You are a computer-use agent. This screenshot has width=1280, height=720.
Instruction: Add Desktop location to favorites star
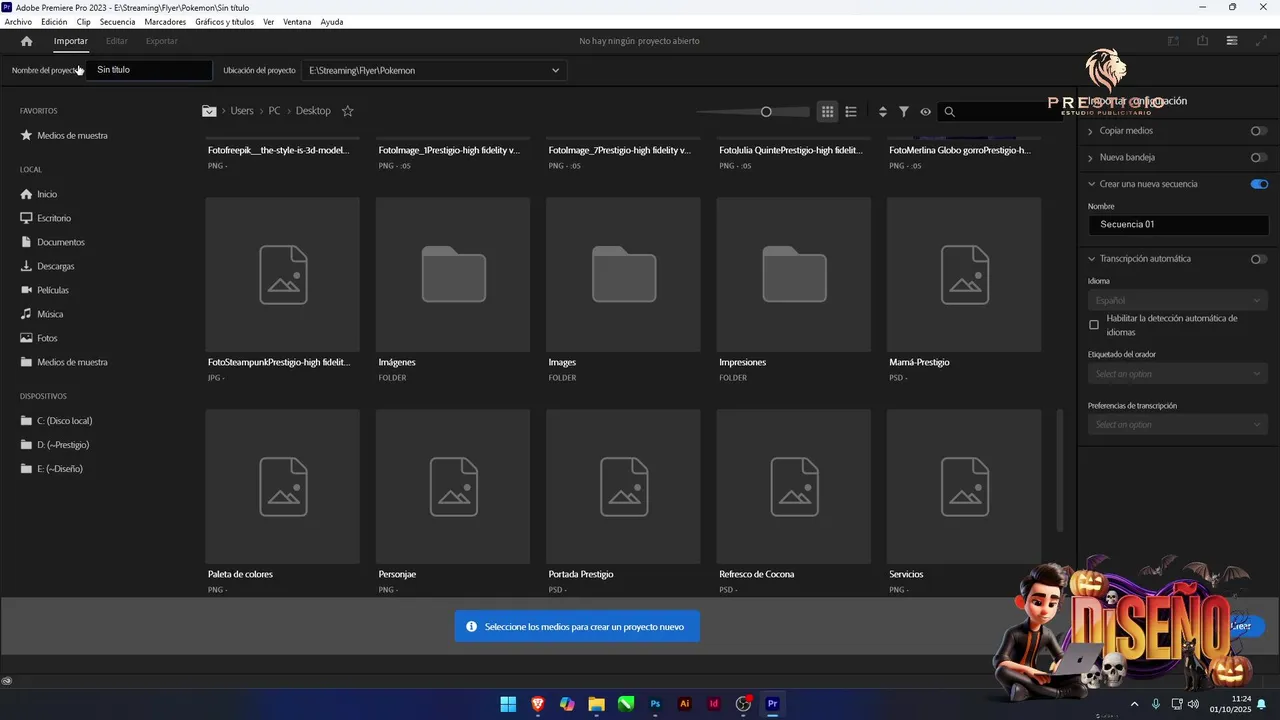coord(348,111)
